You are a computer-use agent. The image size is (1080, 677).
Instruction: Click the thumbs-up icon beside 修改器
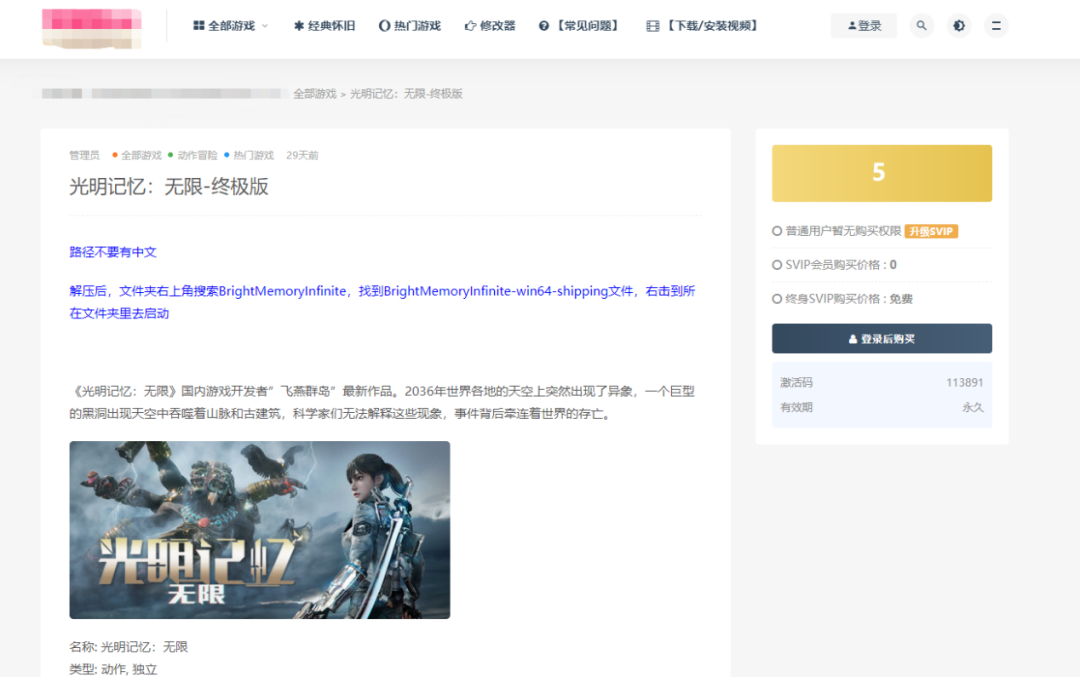click(470, 26)
